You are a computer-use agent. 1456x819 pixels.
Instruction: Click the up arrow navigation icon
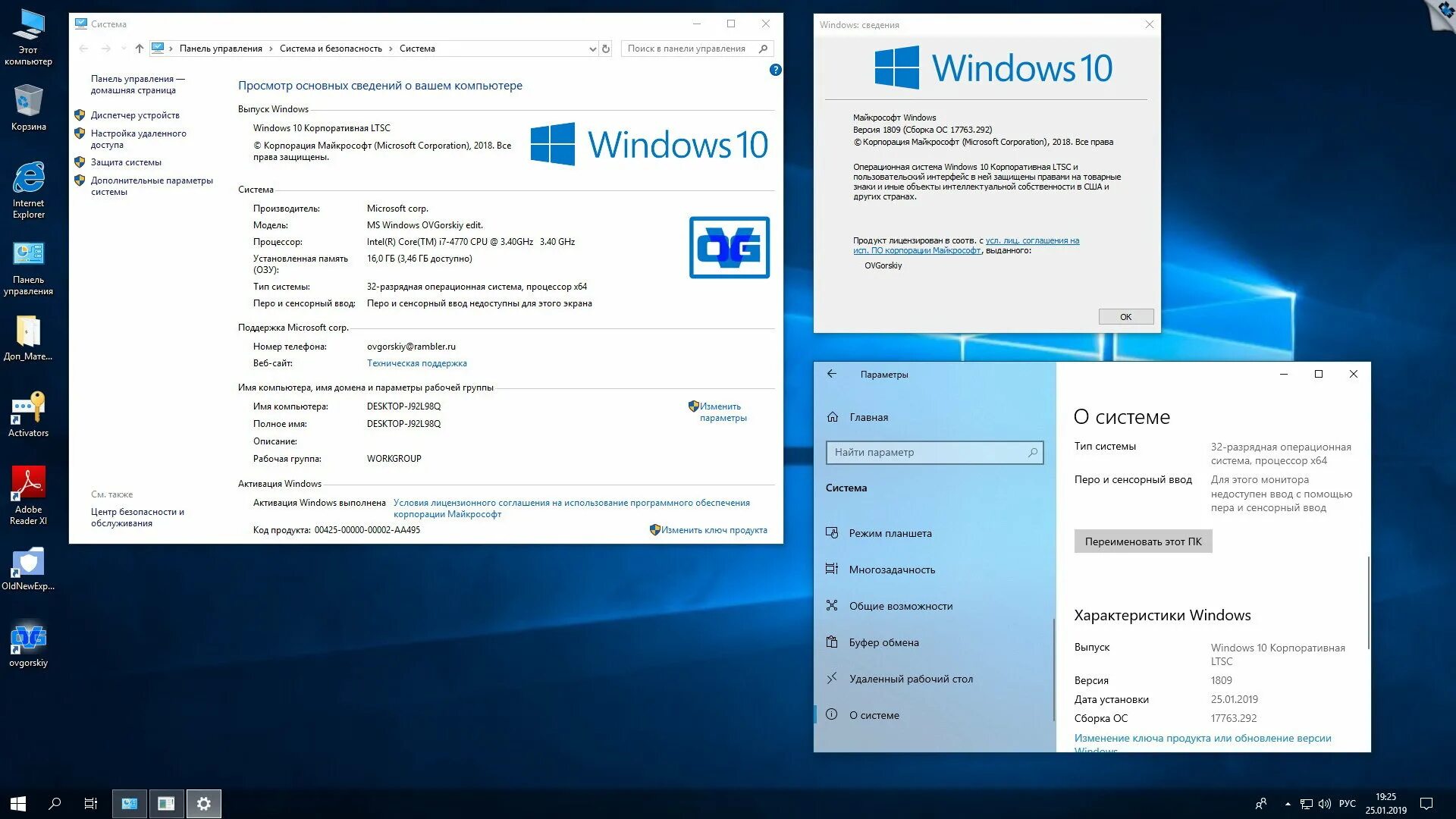[140, 49]
